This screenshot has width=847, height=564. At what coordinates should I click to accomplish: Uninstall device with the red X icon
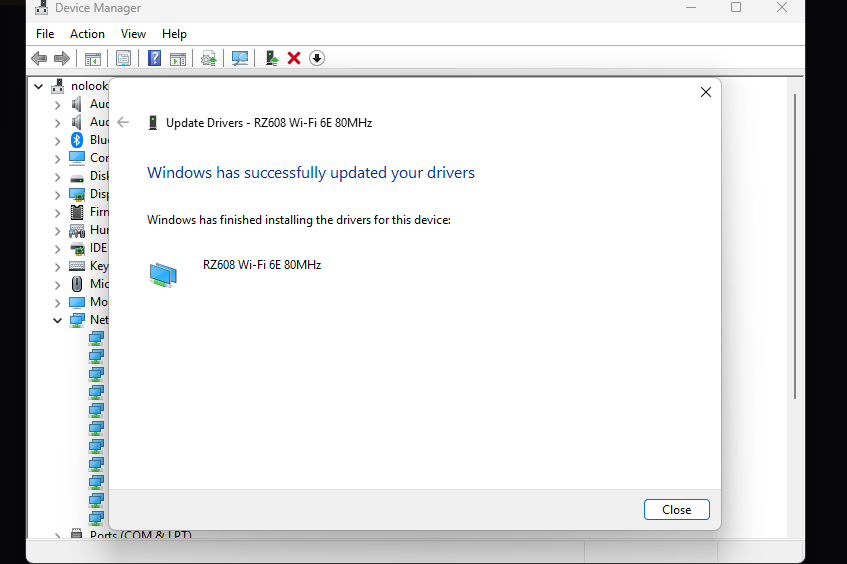[x=294, y=58]
